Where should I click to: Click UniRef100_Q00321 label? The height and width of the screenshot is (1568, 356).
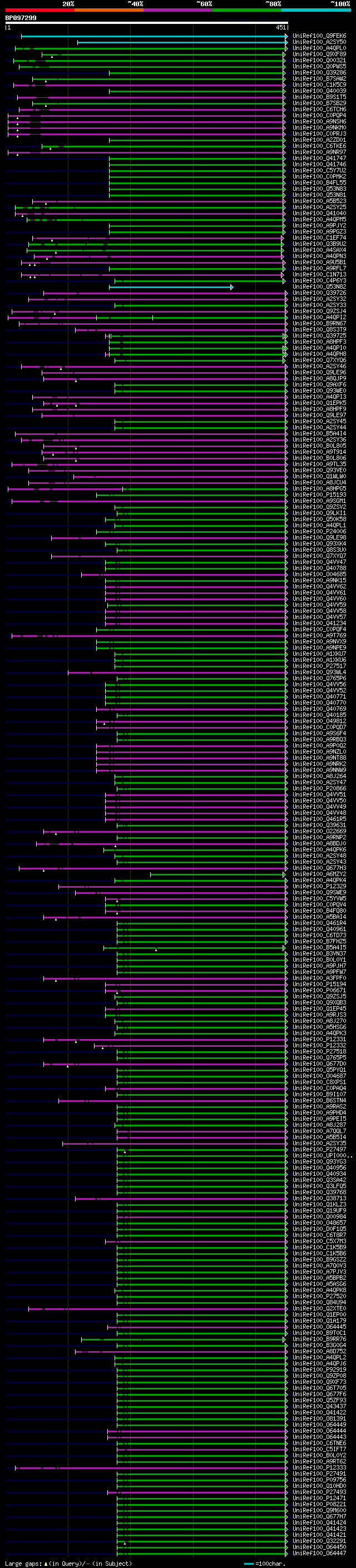click(x=319, y=60)
